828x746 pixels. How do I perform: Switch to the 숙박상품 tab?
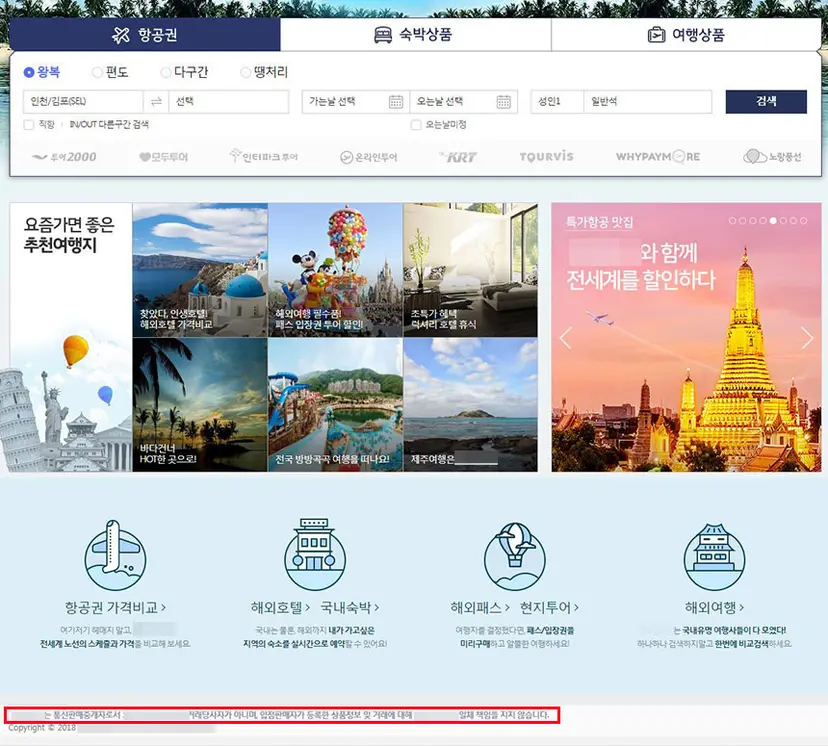pos(416,35)
